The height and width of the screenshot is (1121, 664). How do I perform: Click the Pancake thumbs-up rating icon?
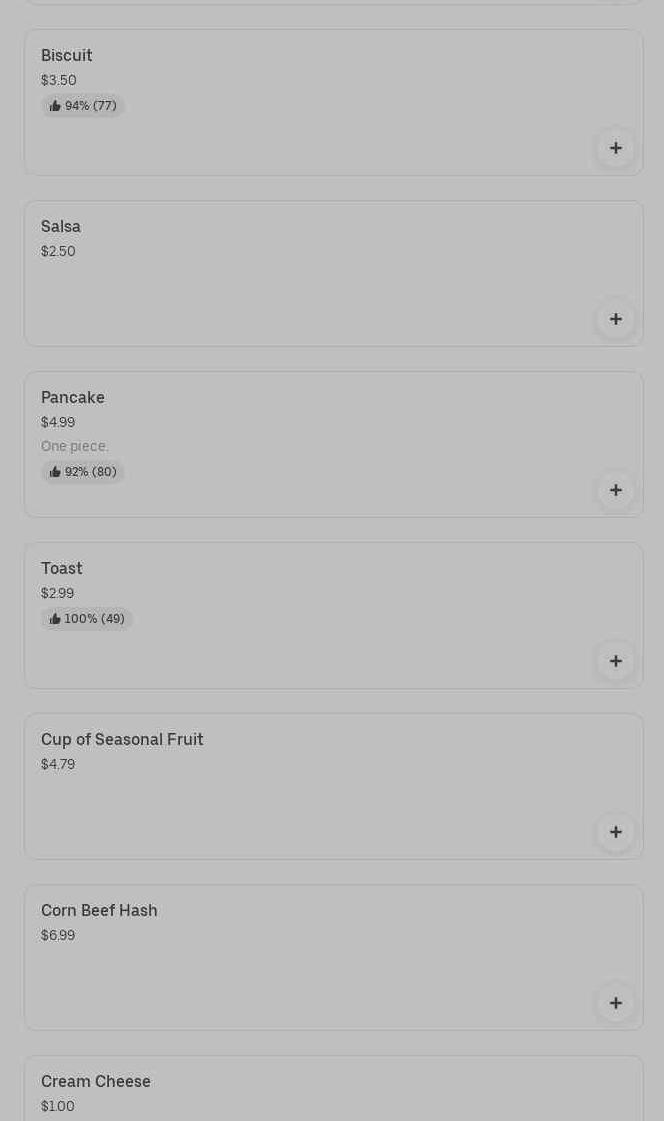click(x=55, y=472)
